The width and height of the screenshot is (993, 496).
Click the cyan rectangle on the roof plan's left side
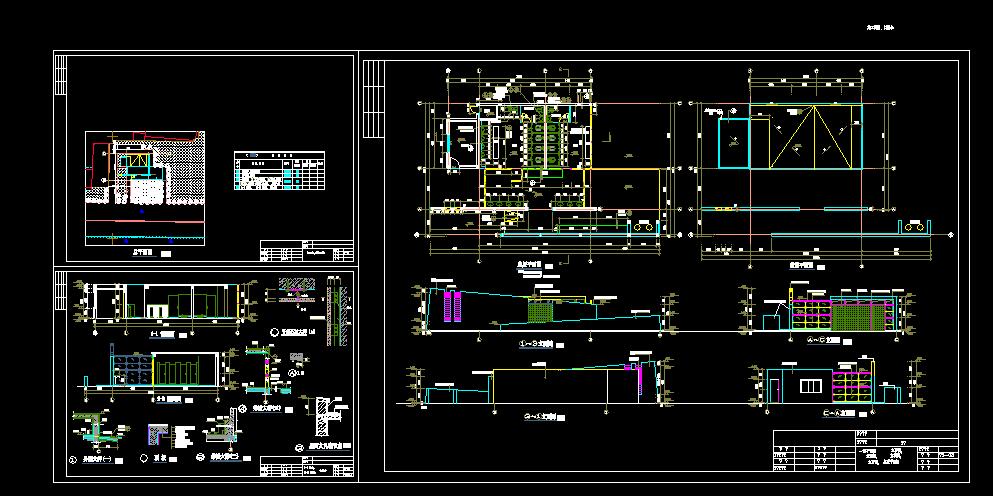click(733, 144)
